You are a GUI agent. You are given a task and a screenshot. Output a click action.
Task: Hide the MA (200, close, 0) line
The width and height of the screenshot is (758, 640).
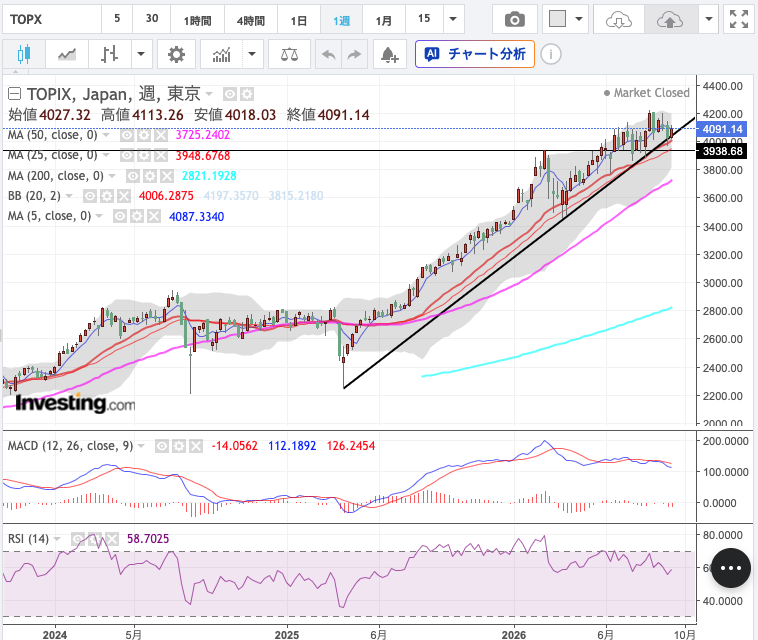coord(133,176)
